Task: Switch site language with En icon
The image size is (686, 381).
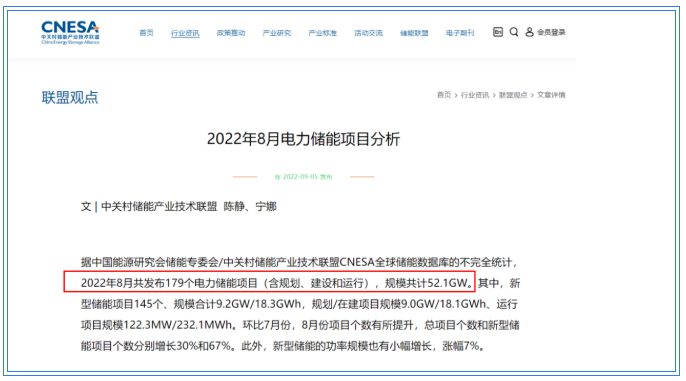Action: [497, 32]
